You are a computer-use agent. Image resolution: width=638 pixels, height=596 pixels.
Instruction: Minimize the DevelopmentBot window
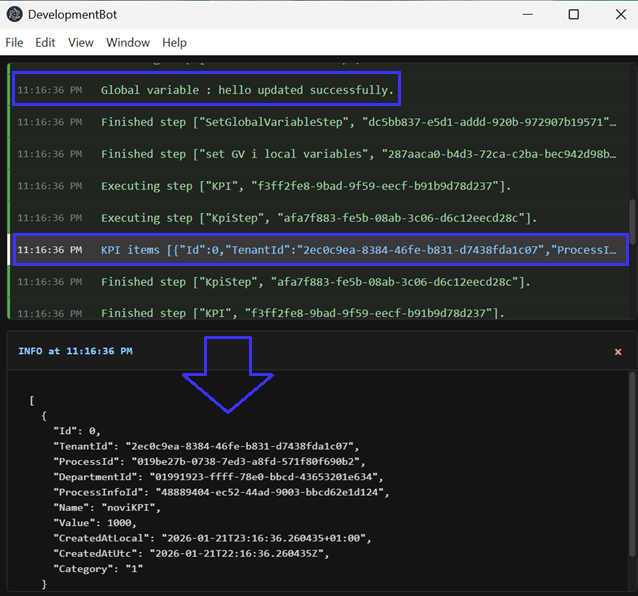[527, 15]
